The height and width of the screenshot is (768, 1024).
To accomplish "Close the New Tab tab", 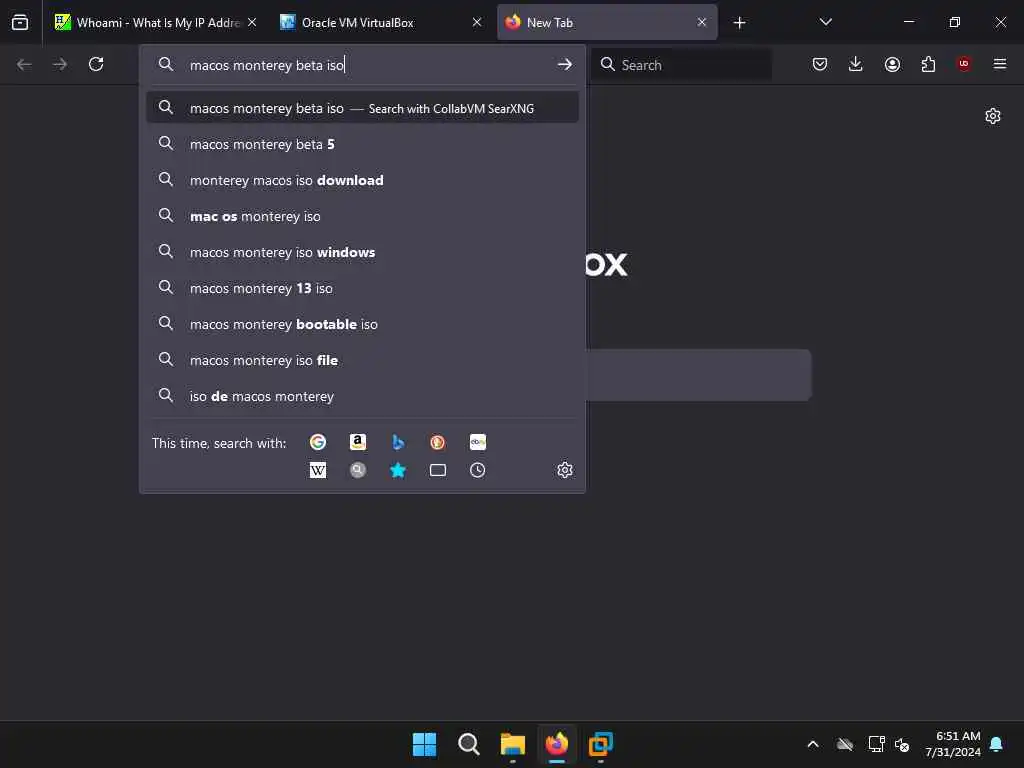I will (x=702, y=22).
